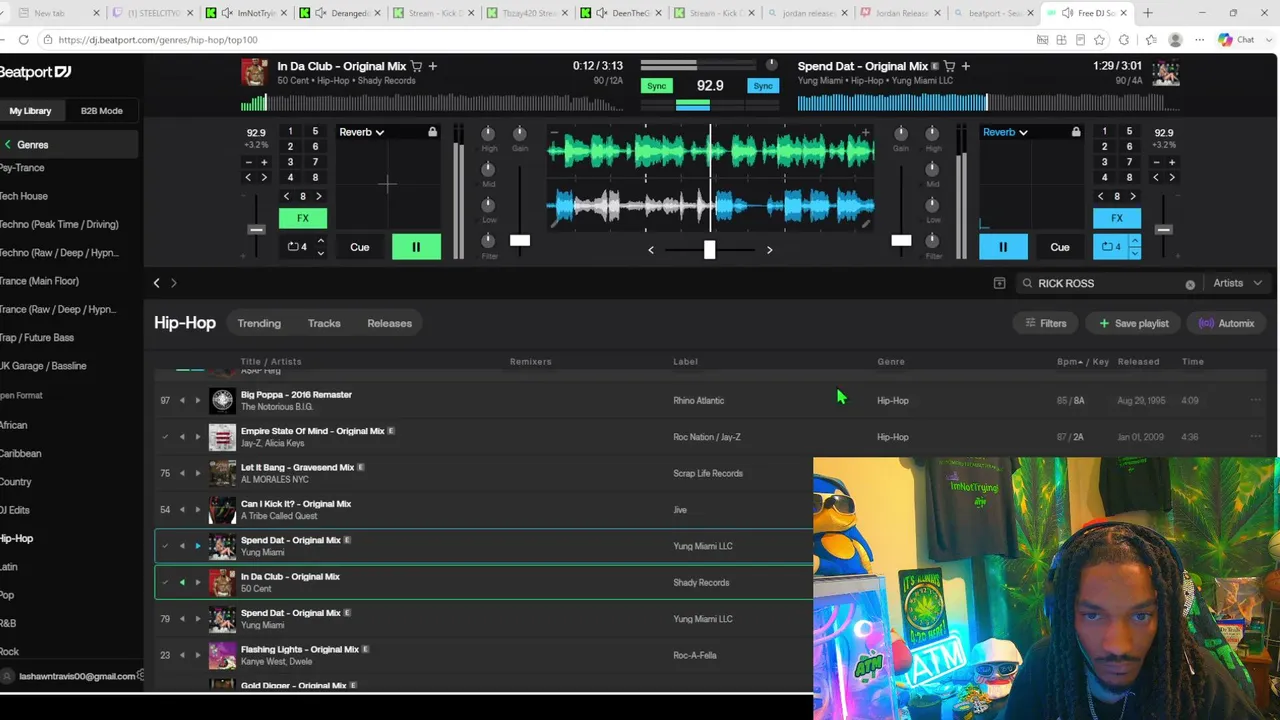
Task: Nudge crossfader right with the arrow
Action: coord(769,250)
